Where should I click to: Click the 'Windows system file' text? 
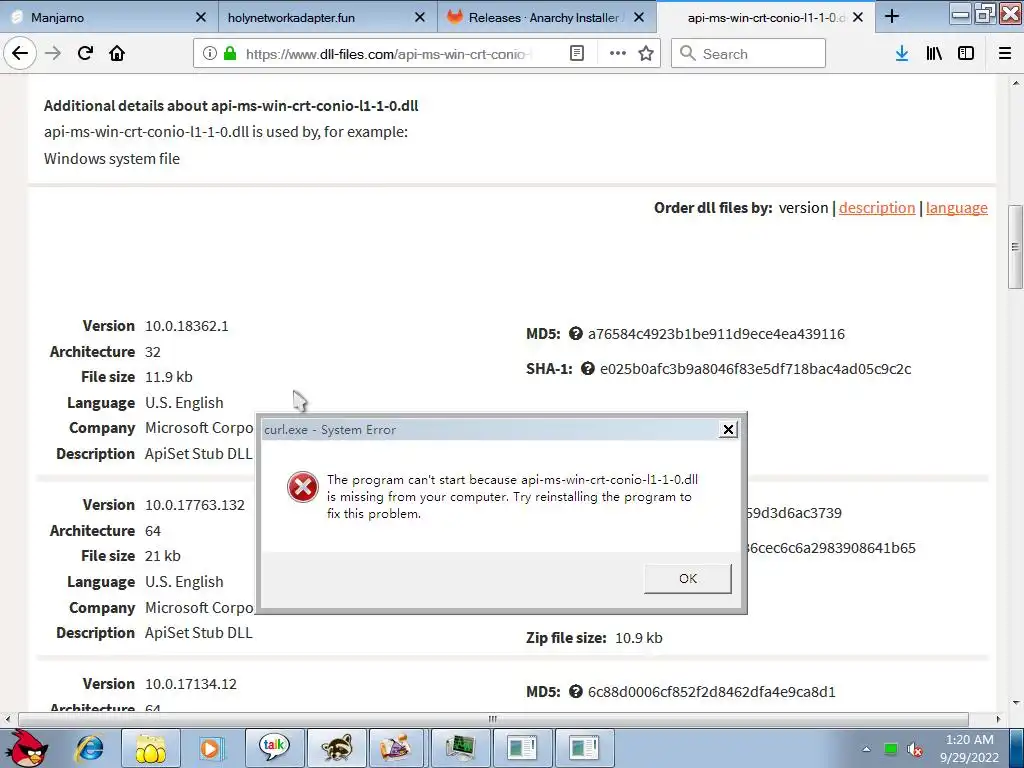(x=112, y=159)
